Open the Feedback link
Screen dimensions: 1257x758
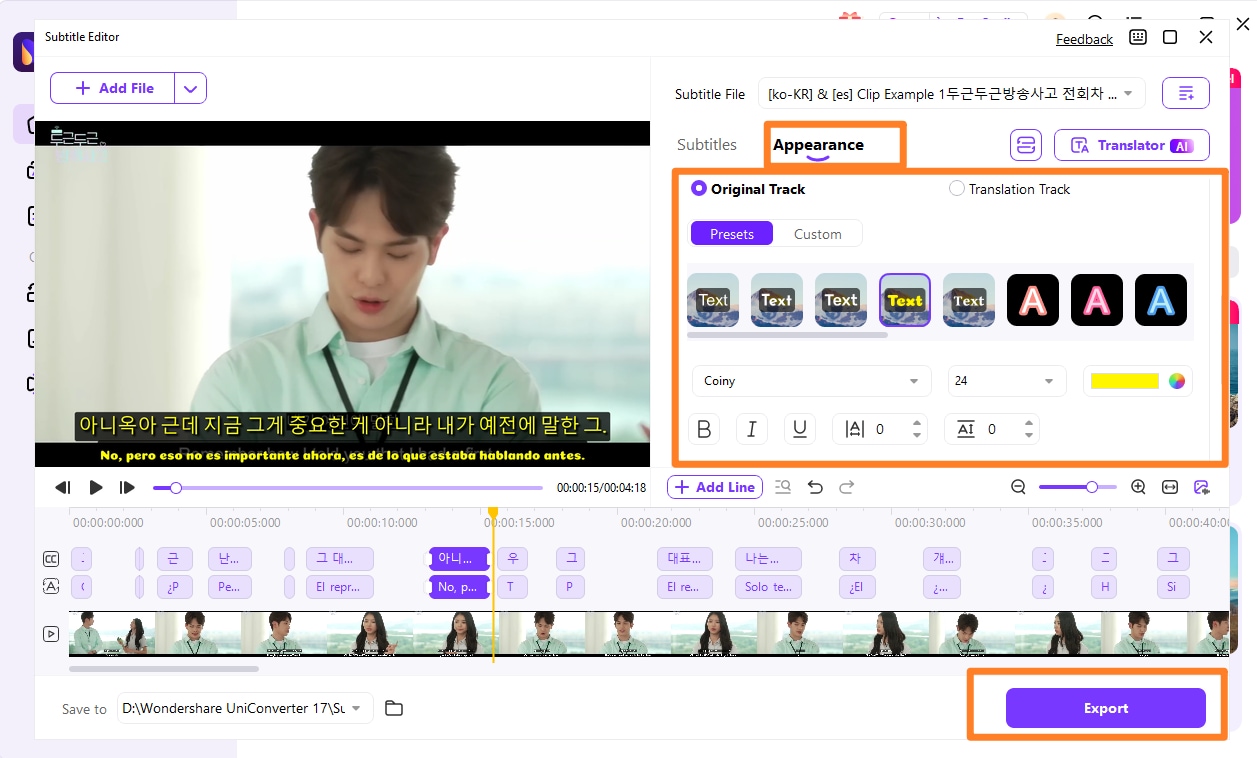coord(1084,39)
